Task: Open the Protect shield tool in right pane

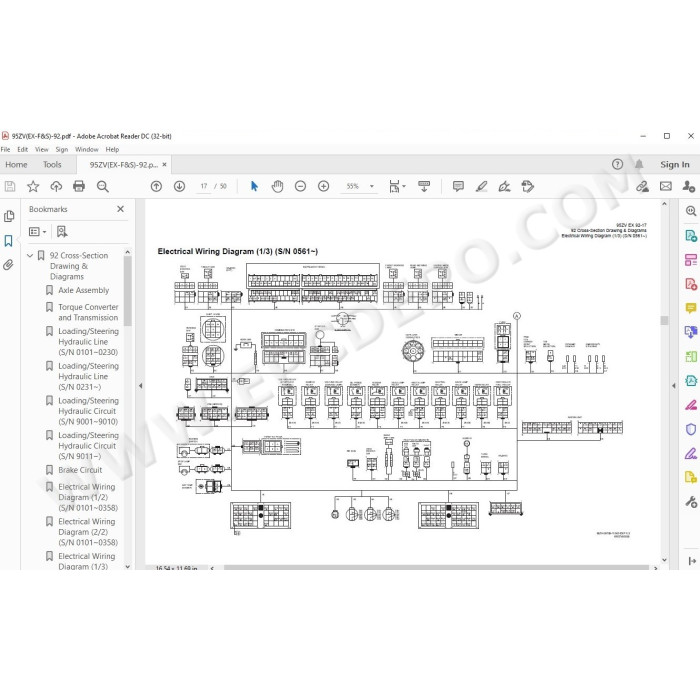Action: (691, 429)
